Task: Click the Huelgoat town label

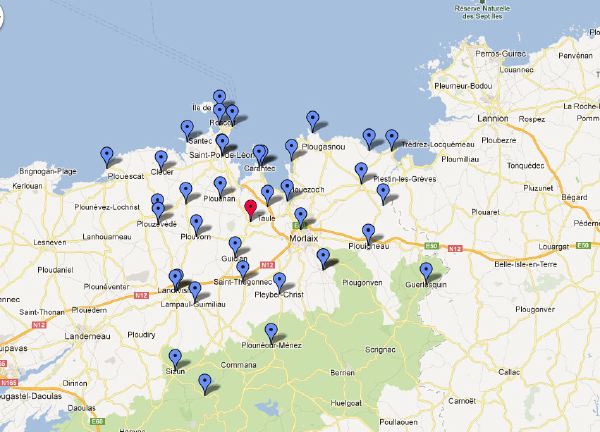Action: tap(346, 403)
